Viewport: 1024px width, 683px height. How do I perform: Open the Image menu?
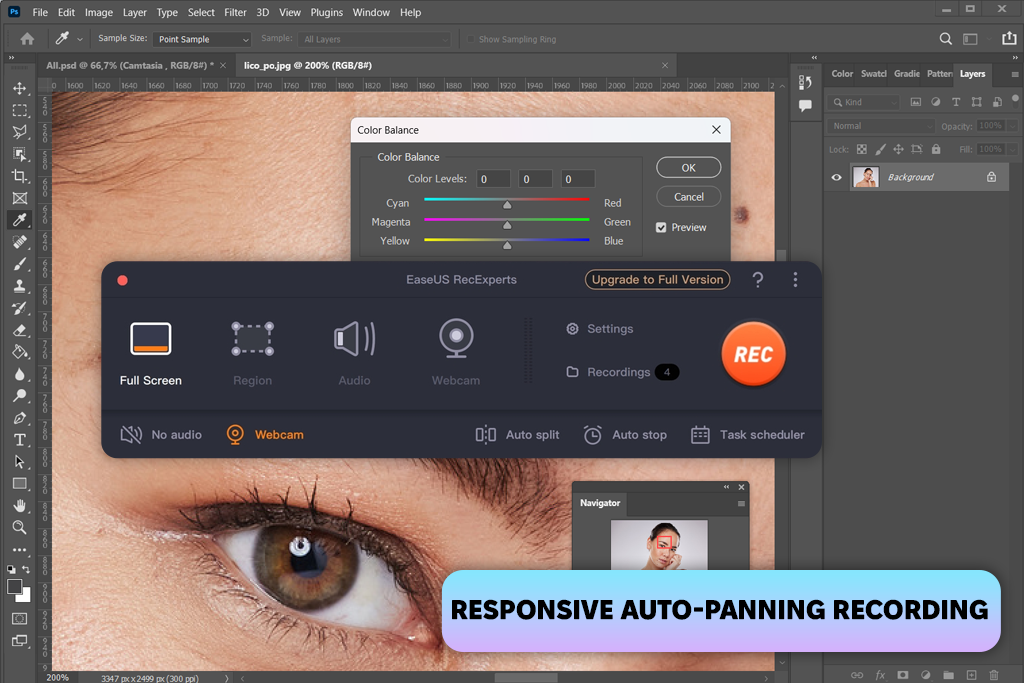point(99,12)
